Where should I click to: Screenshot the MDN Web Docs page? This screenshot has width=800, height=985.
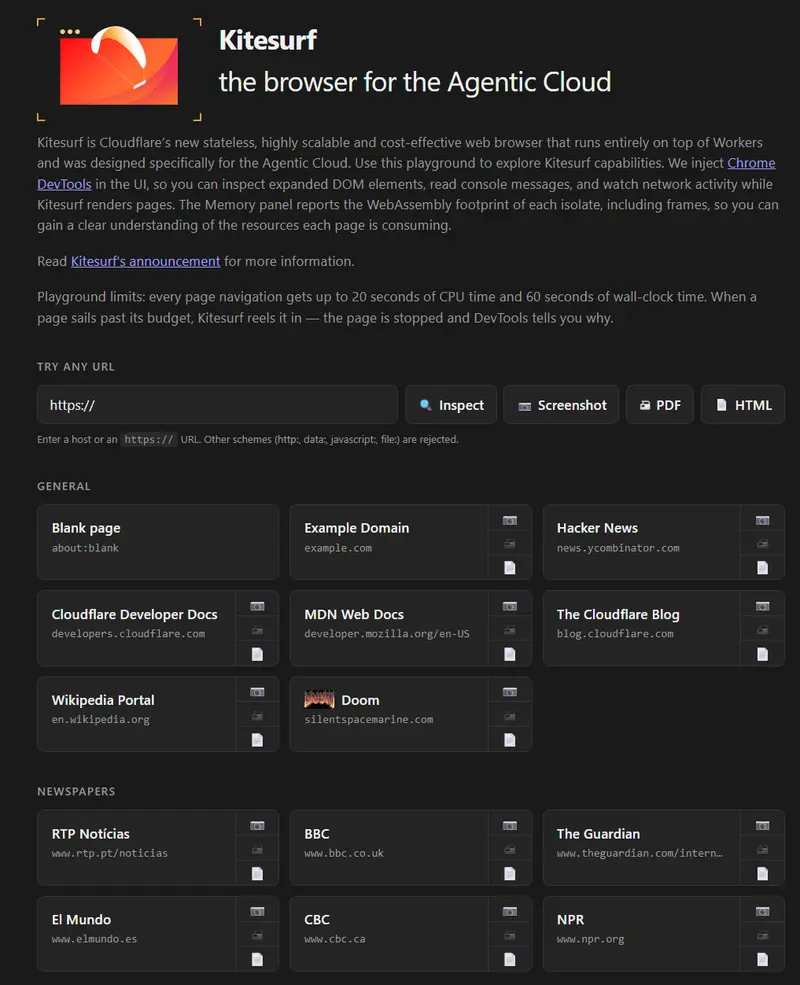coord(510,606)
